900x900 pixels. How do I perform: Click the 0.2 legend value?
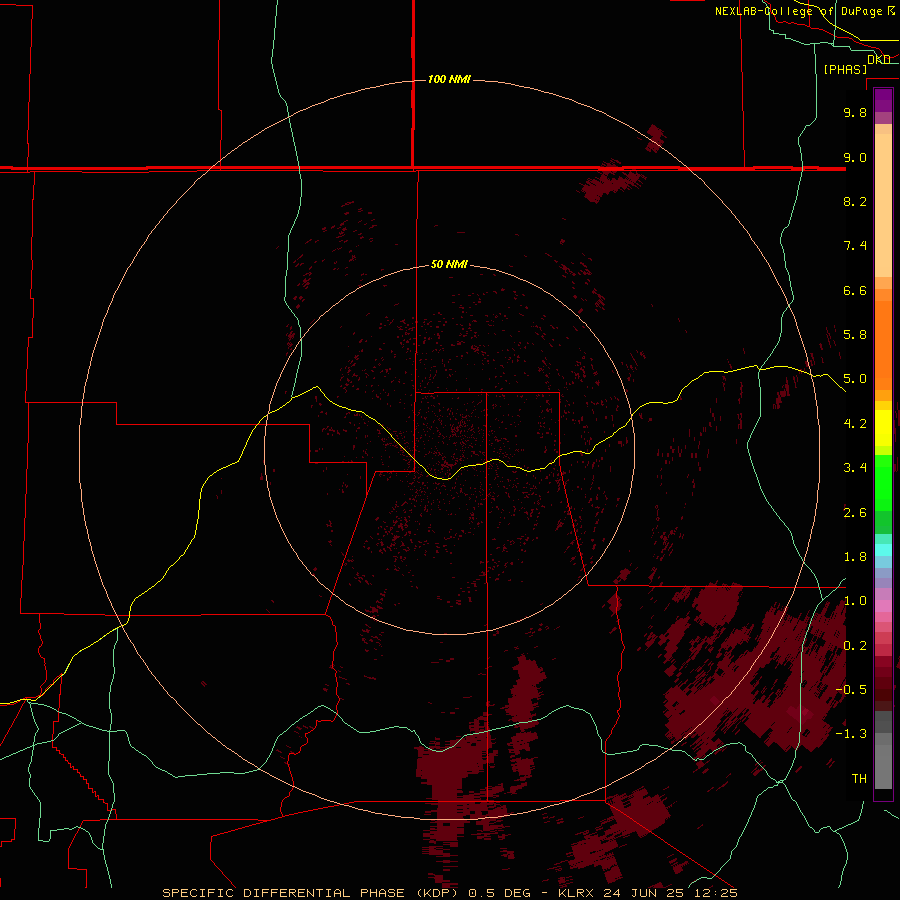coord(855,646)
